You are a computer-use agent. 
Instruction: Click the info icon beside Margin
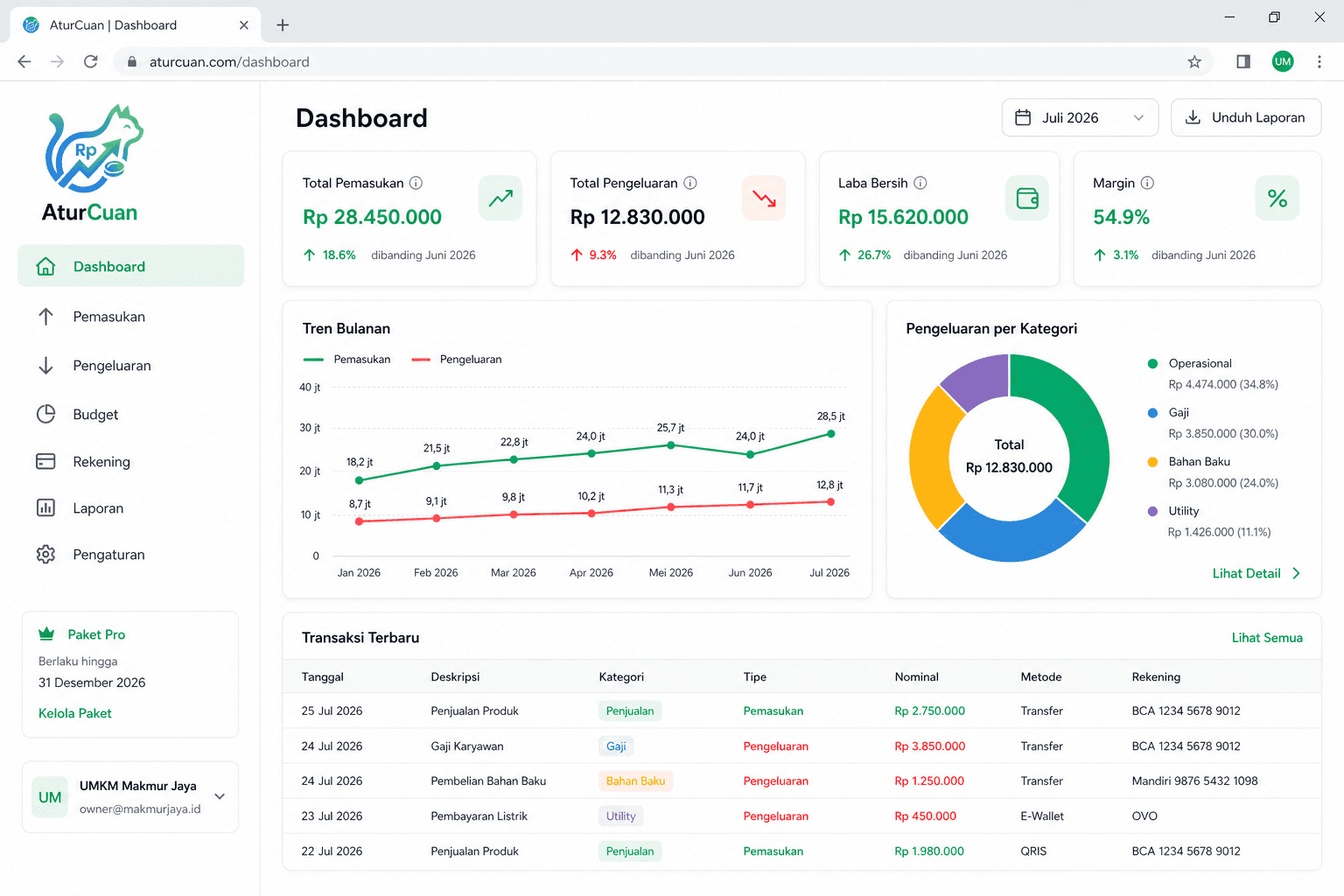[1147, 183]
